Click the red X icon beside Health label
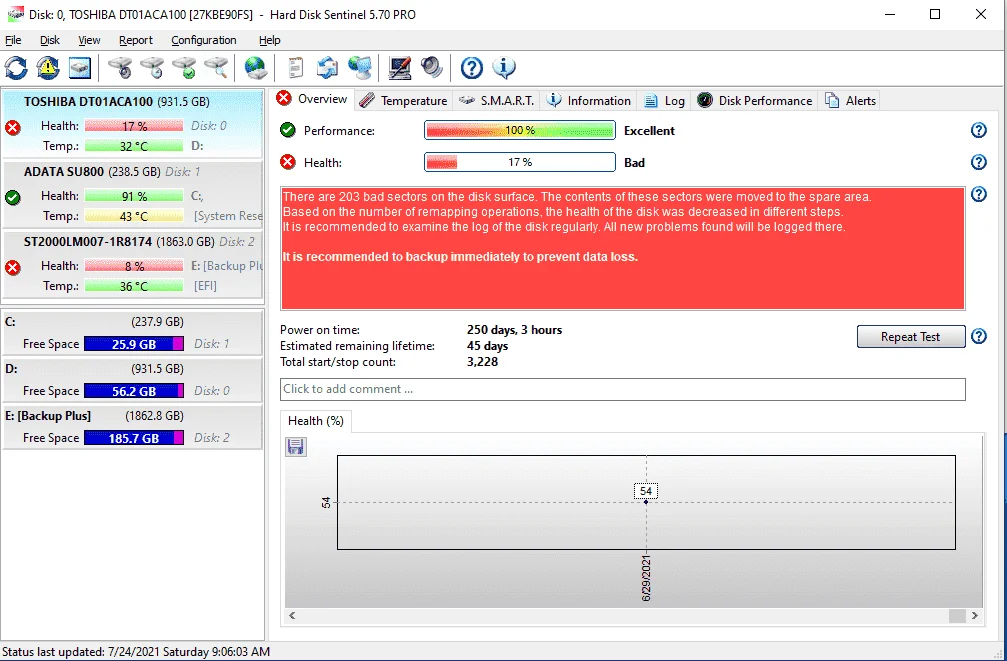1007x661 pixels. [288, 163]
